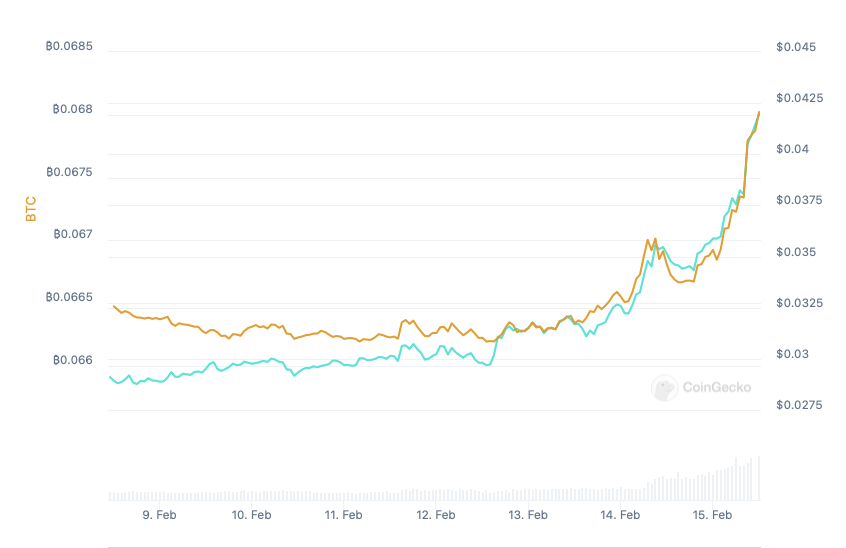Click the orange BTC axis title
This screenshot has width=846, height=548.
click(31, 209)
